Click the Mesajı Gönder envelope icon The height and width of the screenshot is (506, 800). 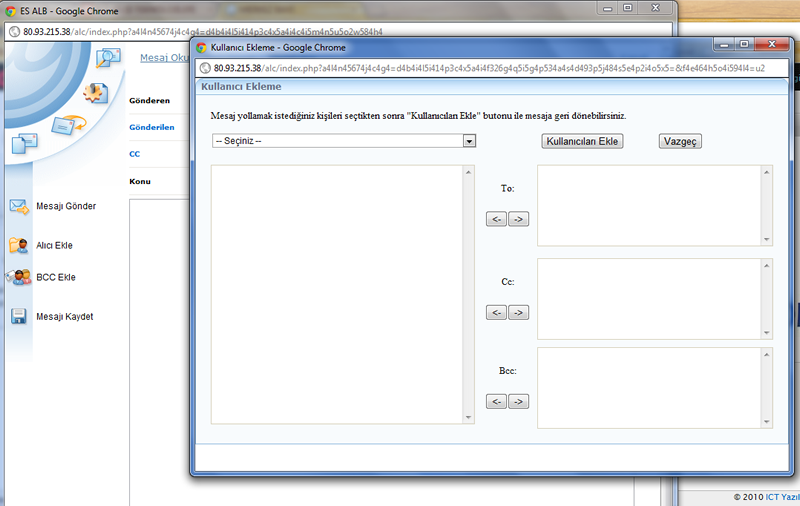18,207
